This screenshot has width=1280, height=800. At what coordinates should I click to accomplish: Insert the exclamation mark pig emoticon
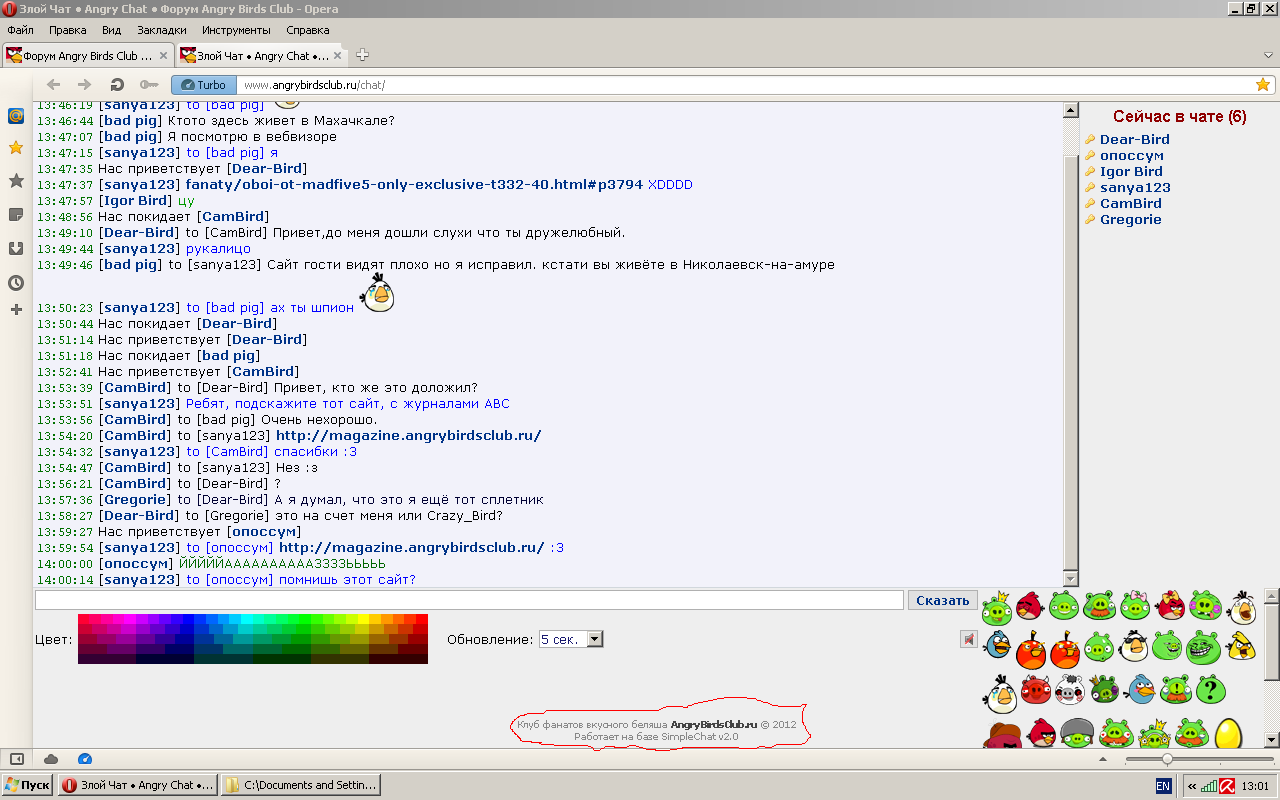point(1176,689)
